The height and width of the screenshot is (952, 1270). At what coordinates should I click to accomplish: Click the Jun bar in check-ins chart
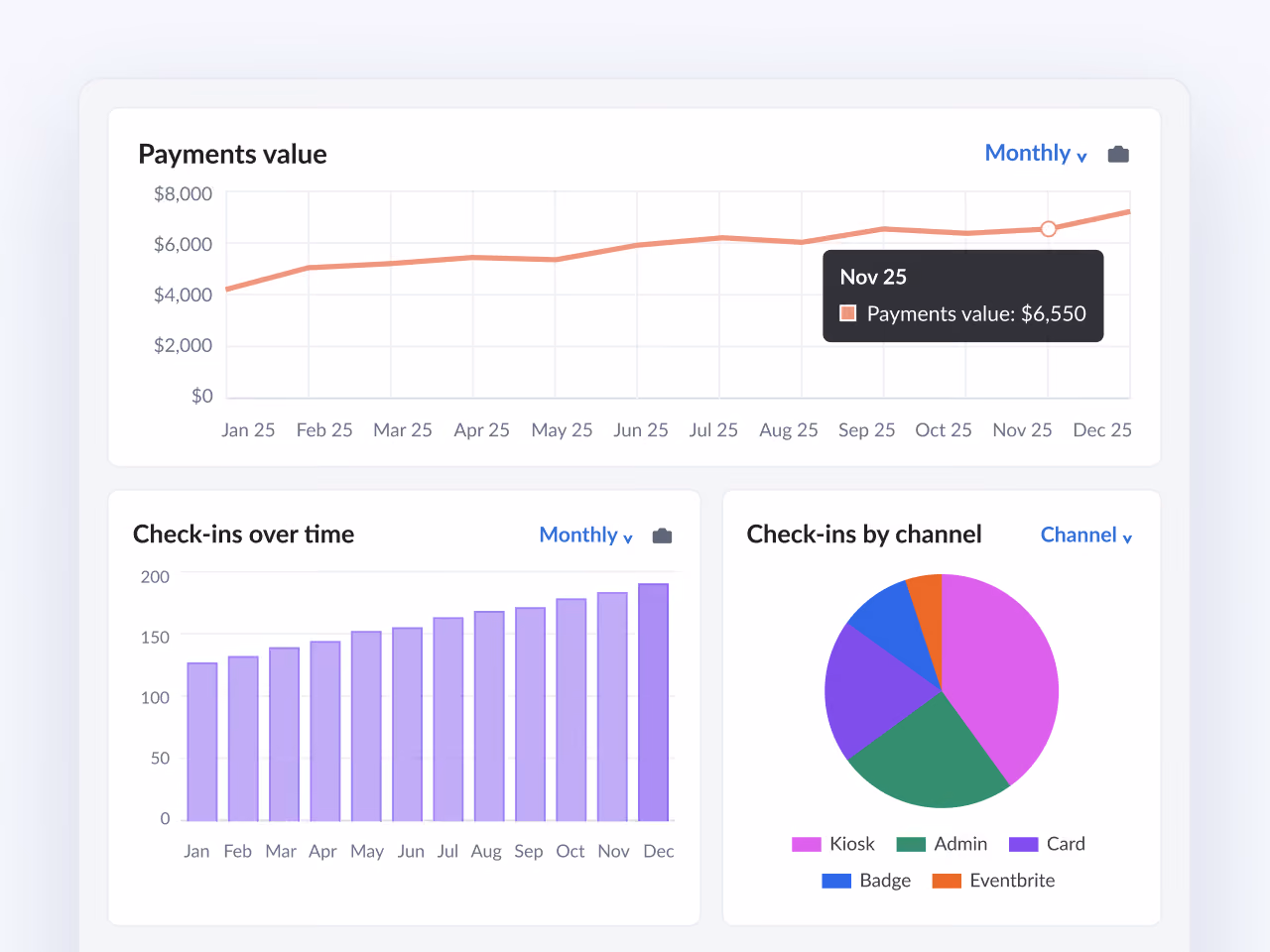408,724
